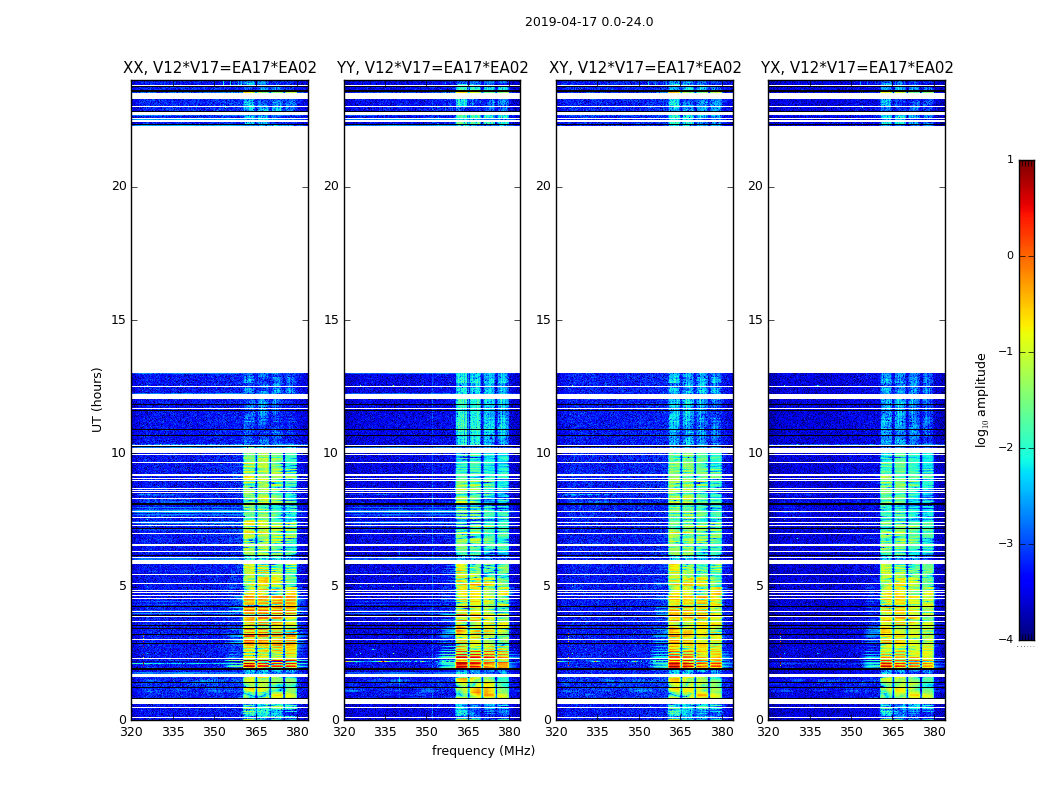Click the 20 hour tick left of YY panel
This screenshot has height=800, width=1050.
point(330,186)
